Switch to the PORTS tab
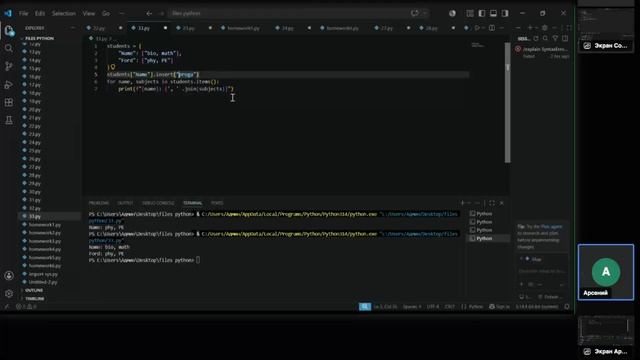 pos(217,203)
